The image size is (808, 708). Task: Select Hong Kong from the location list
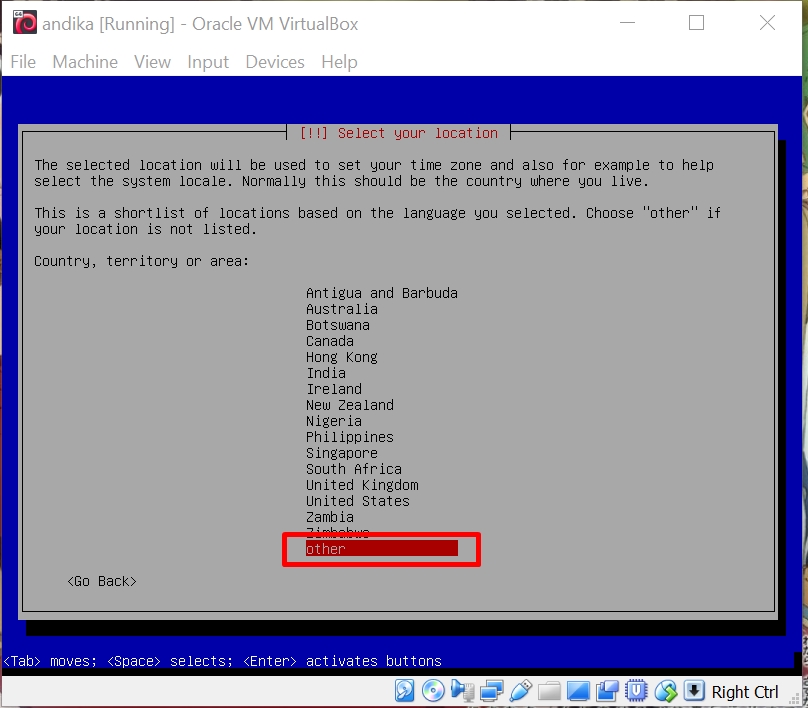tap(342, 357)
